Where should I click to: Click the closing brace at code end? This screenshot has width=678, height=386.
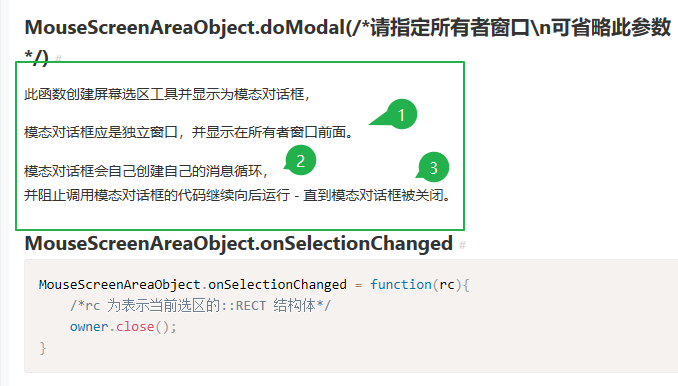coord(42,348)
